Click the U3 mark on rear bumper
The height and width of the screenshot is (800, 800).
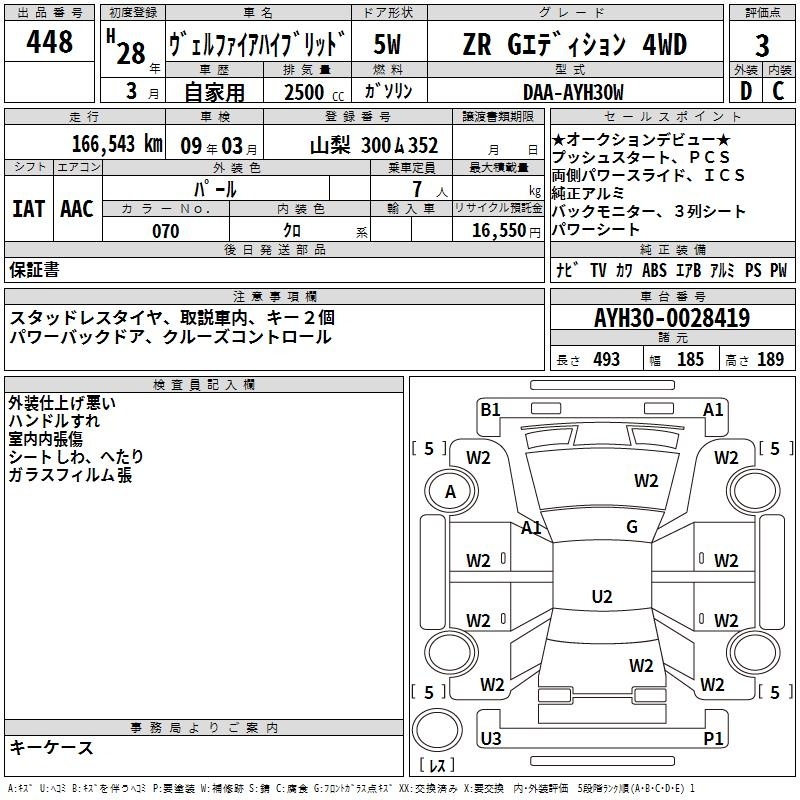tap(490, 738)
